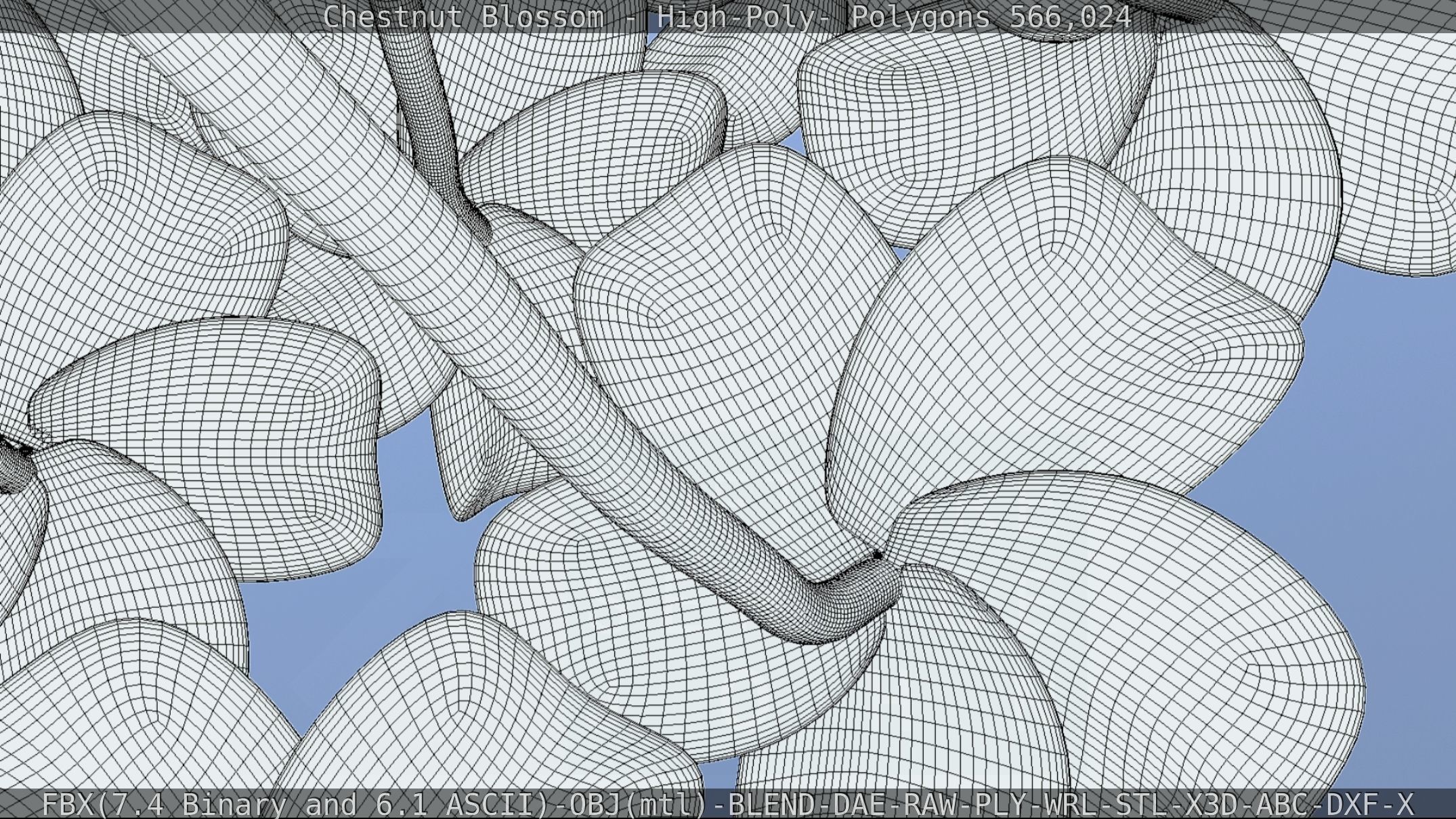Click the RAW format label

coord(933,805)
